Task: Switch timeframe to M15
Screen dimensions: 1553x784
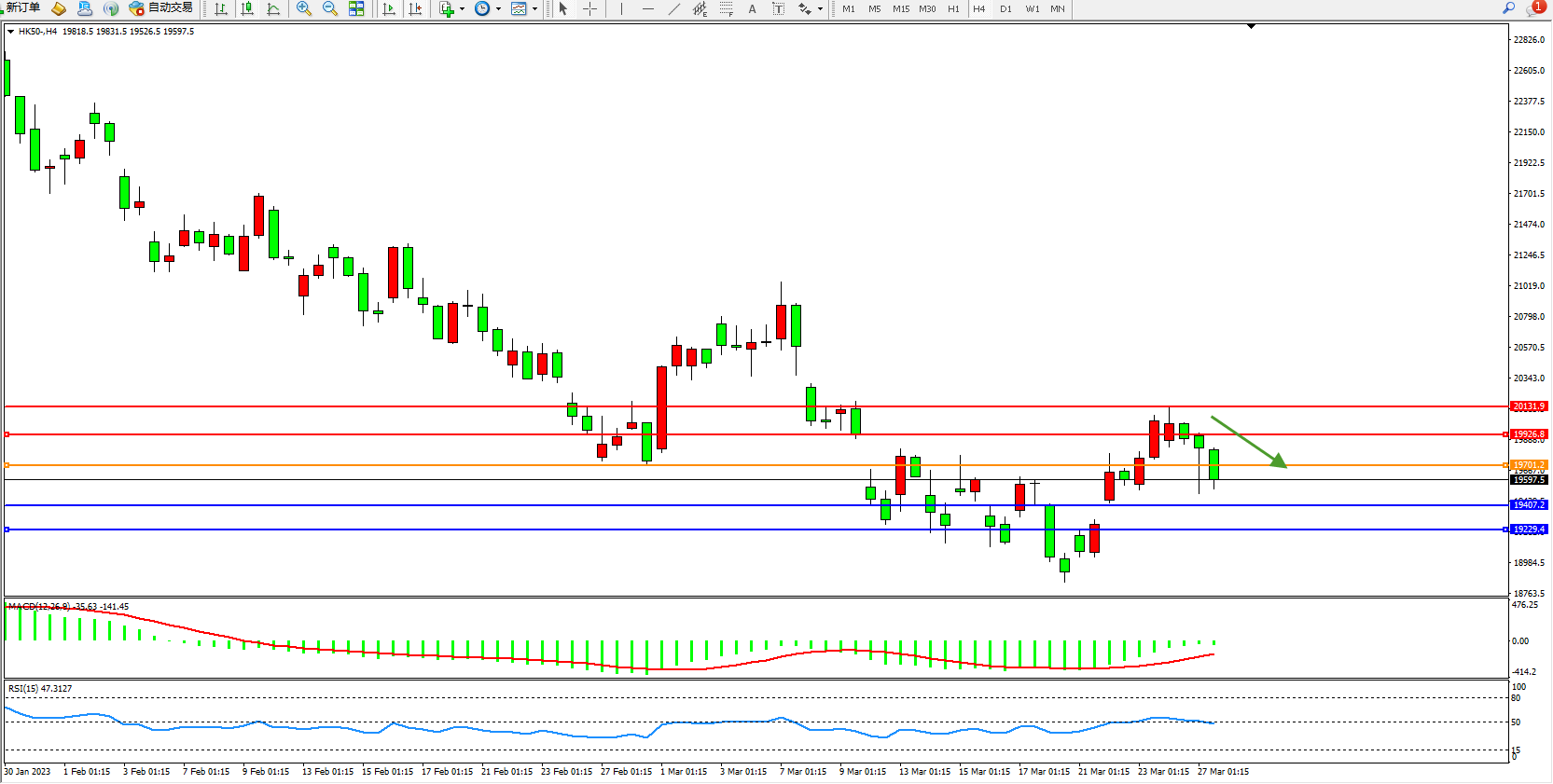Action: click(900, 9)
